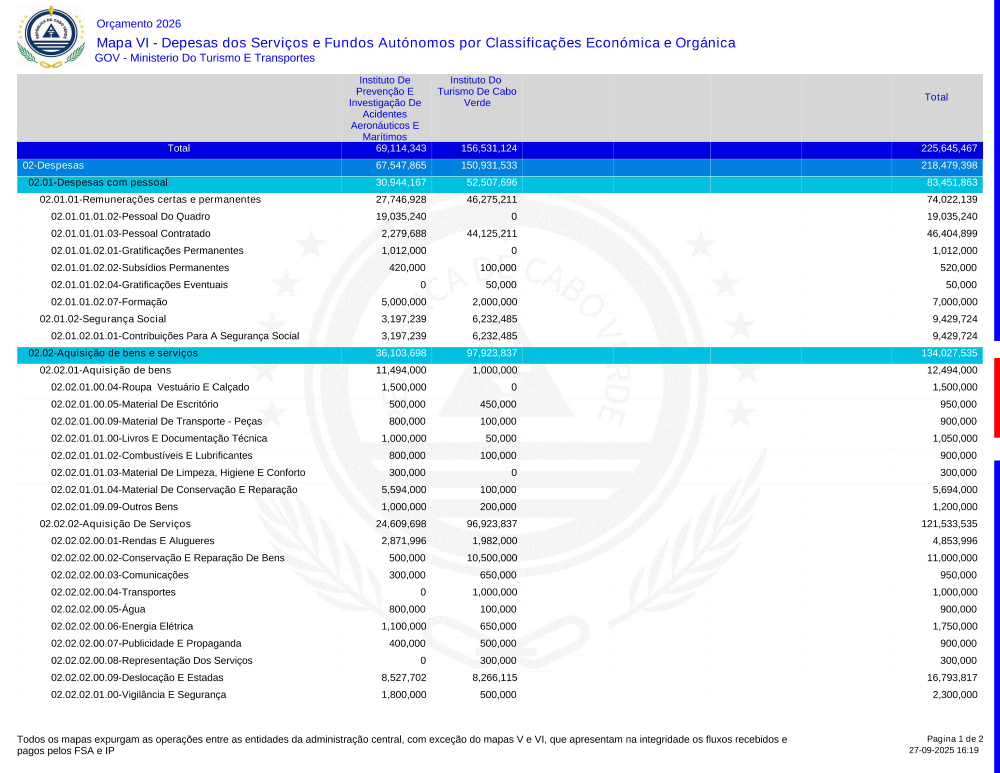Select the 'Orçamento 2026' heading text

click(139, 24)
